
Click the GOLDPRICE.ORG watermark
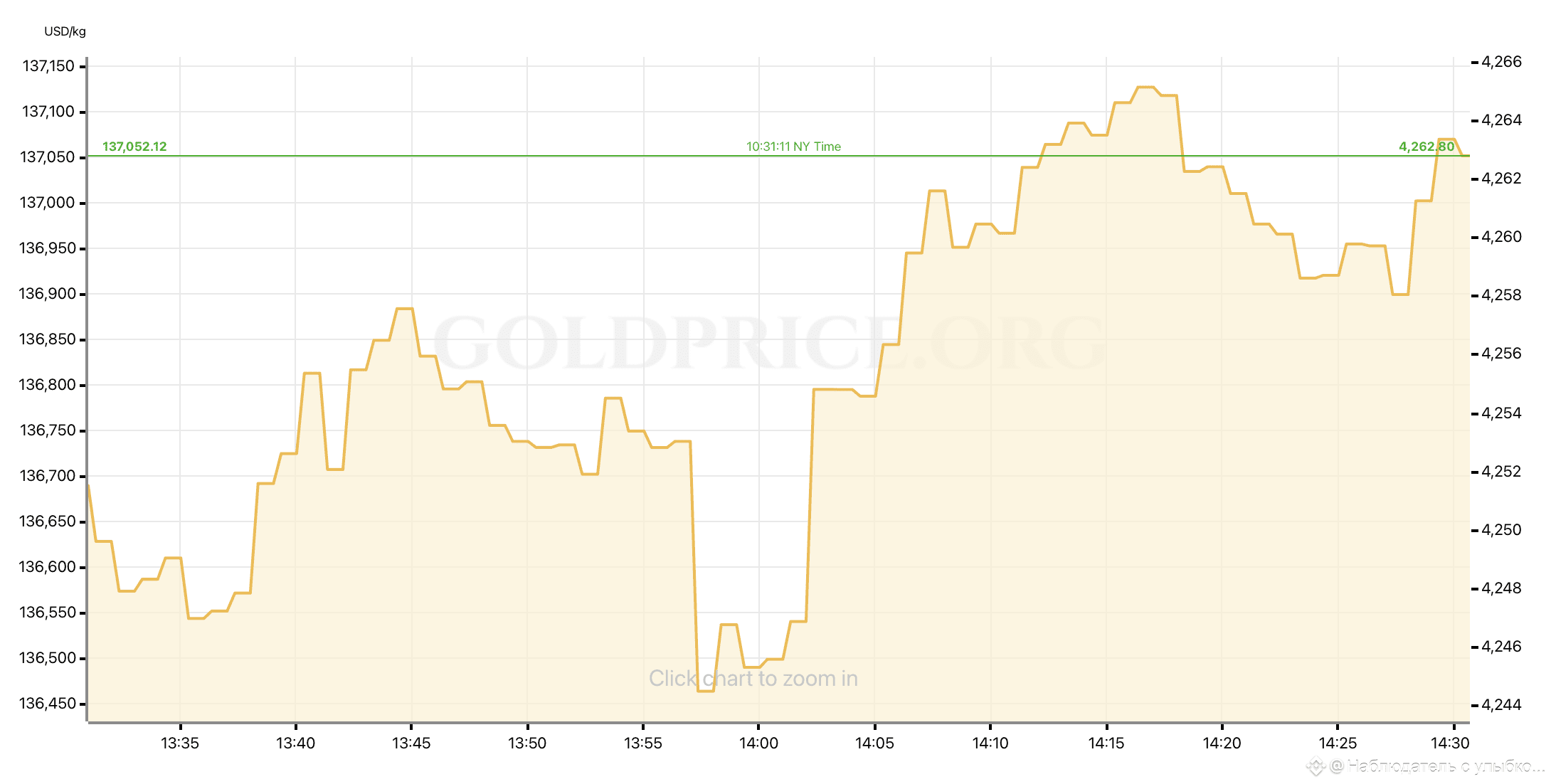tap(768, 344)
